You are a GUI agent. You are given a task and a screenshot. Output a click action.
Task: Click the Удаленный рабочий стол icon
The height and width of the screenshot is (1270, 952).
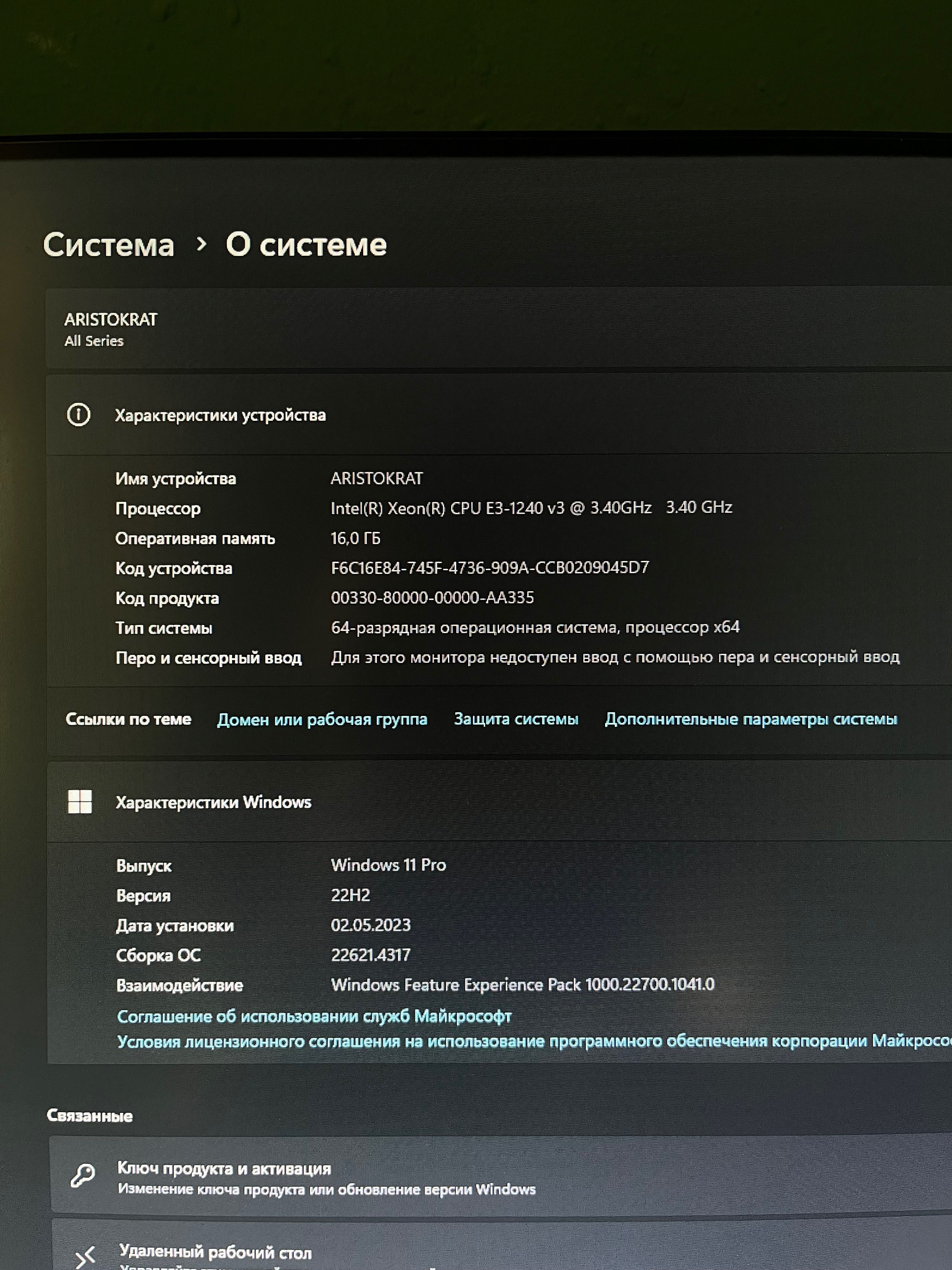point(85,1257)
